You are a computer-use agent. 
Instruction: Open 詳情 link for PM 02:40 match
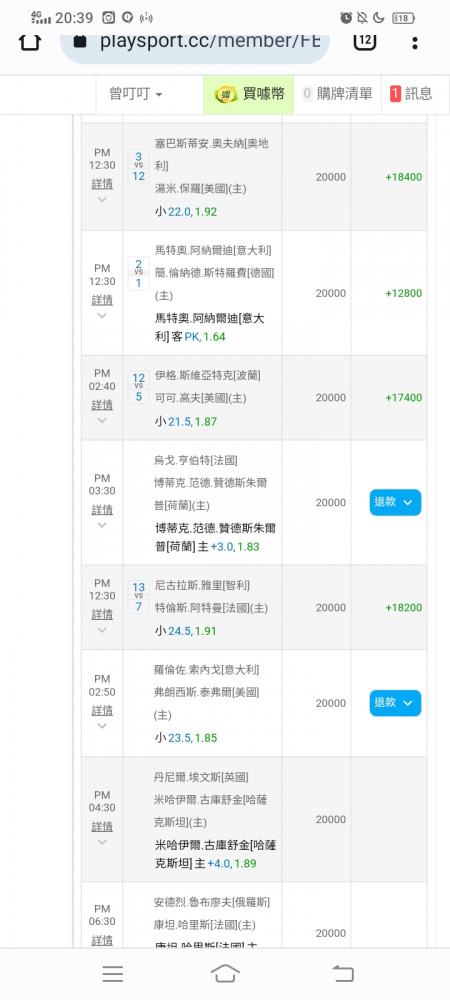pyautogui.click(x=102, y=405)
